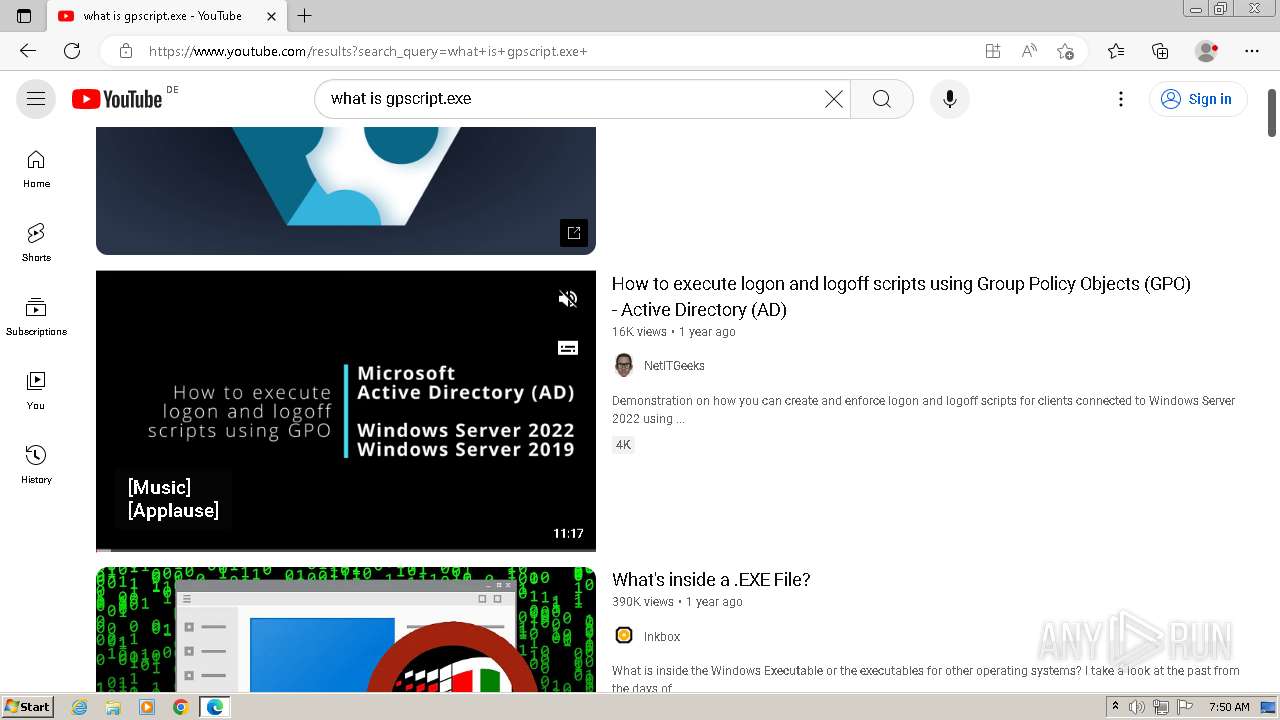Open File Explorer from taskbar
Image resolution: width=1280 pixels, height=720 pixels.
coord(113,707)
